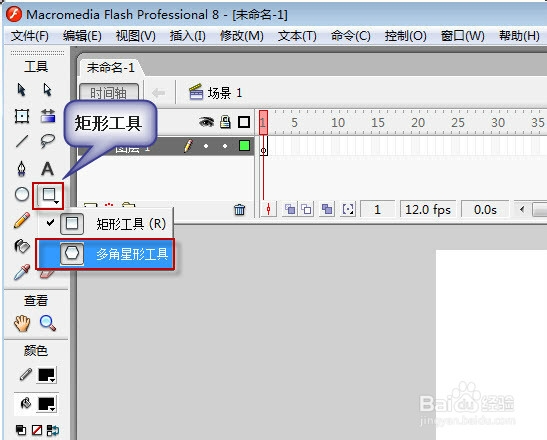
Task: Select the Oval tool
Action: (x=22, y=194)
